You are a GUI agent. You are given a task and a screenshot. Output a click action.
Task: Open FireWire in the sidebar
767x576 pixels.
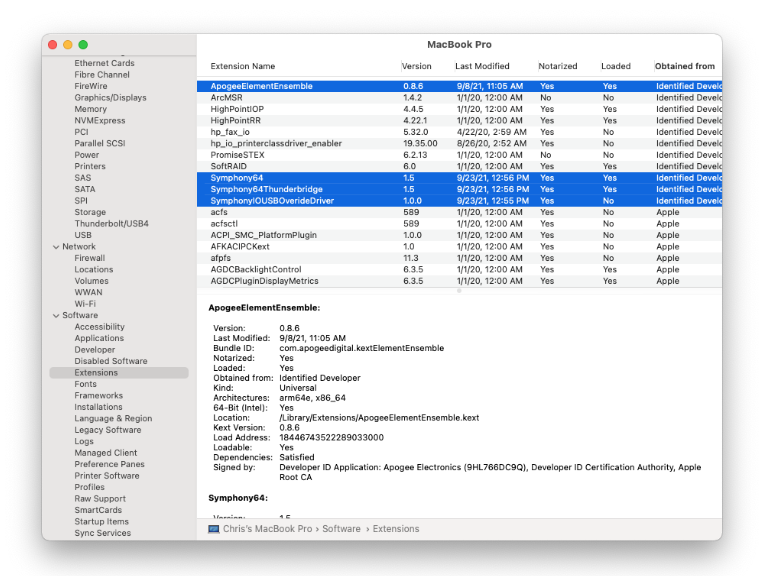90,86
